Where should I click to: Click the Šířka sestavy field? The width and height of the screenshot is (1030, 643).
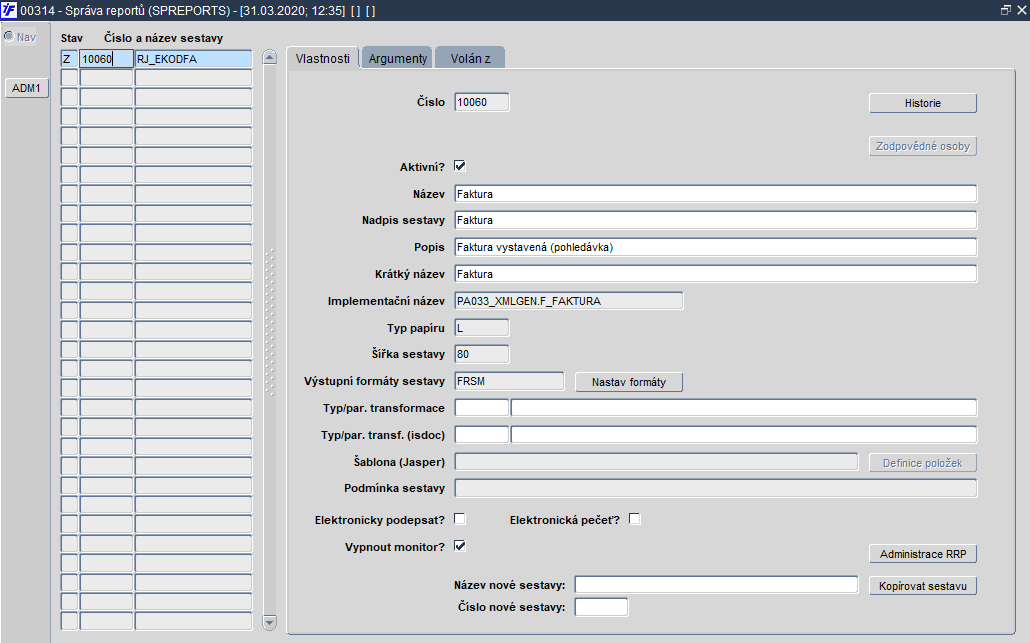(481, 354)
